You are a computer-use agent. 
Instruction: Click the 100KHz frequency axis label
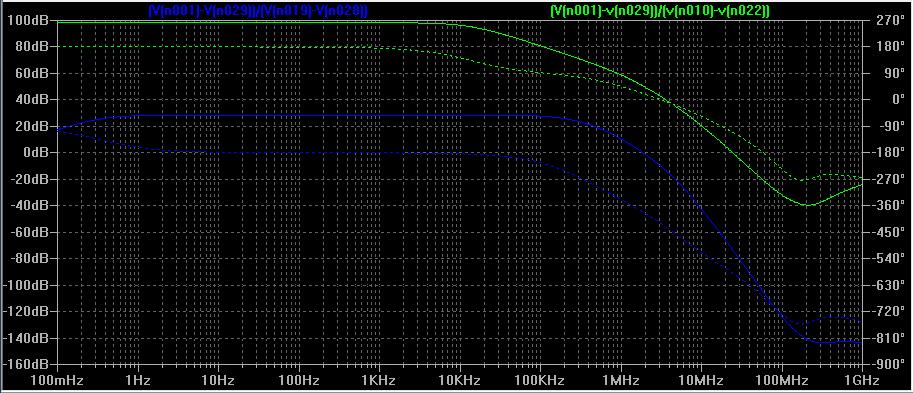pyautogui.click(x=540, y=381)
